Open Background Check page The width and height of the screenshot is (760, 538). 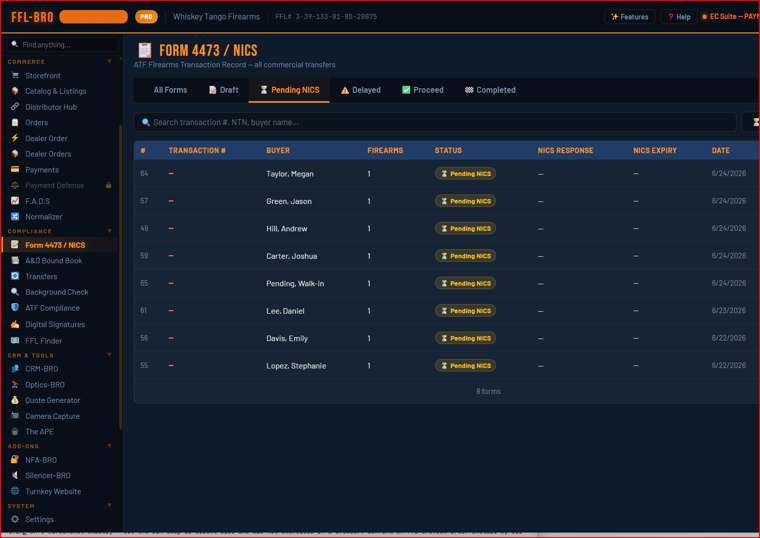coord(57,292)
